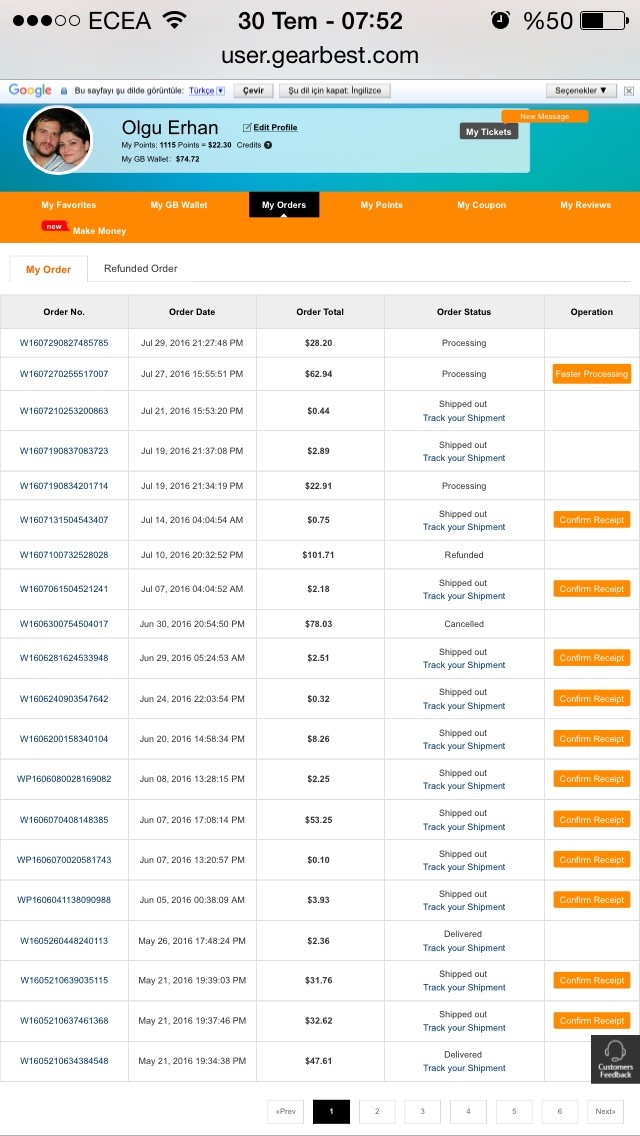Viewport: 640px width, 1136px height.
Task: Tap the alarm clock status icon
Action: click(x=500, y=20)
